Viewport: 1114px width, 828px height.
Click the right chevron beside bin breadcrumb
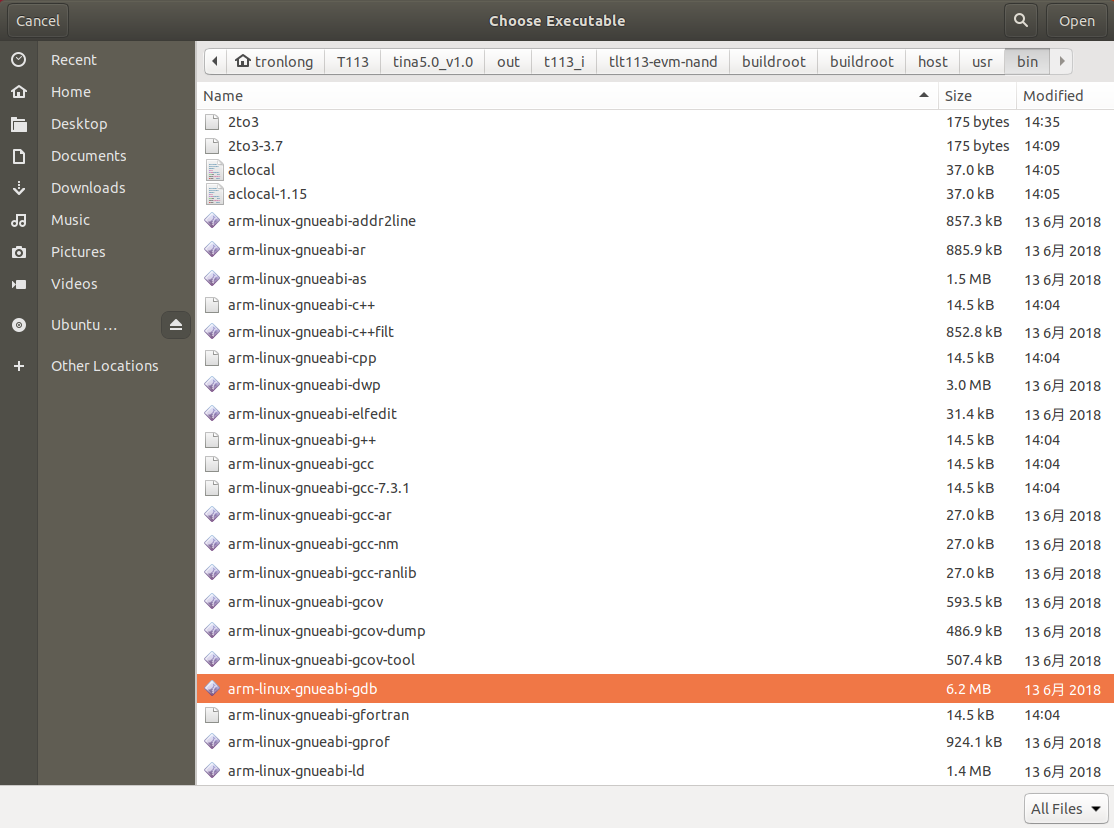click(1061, 61)
